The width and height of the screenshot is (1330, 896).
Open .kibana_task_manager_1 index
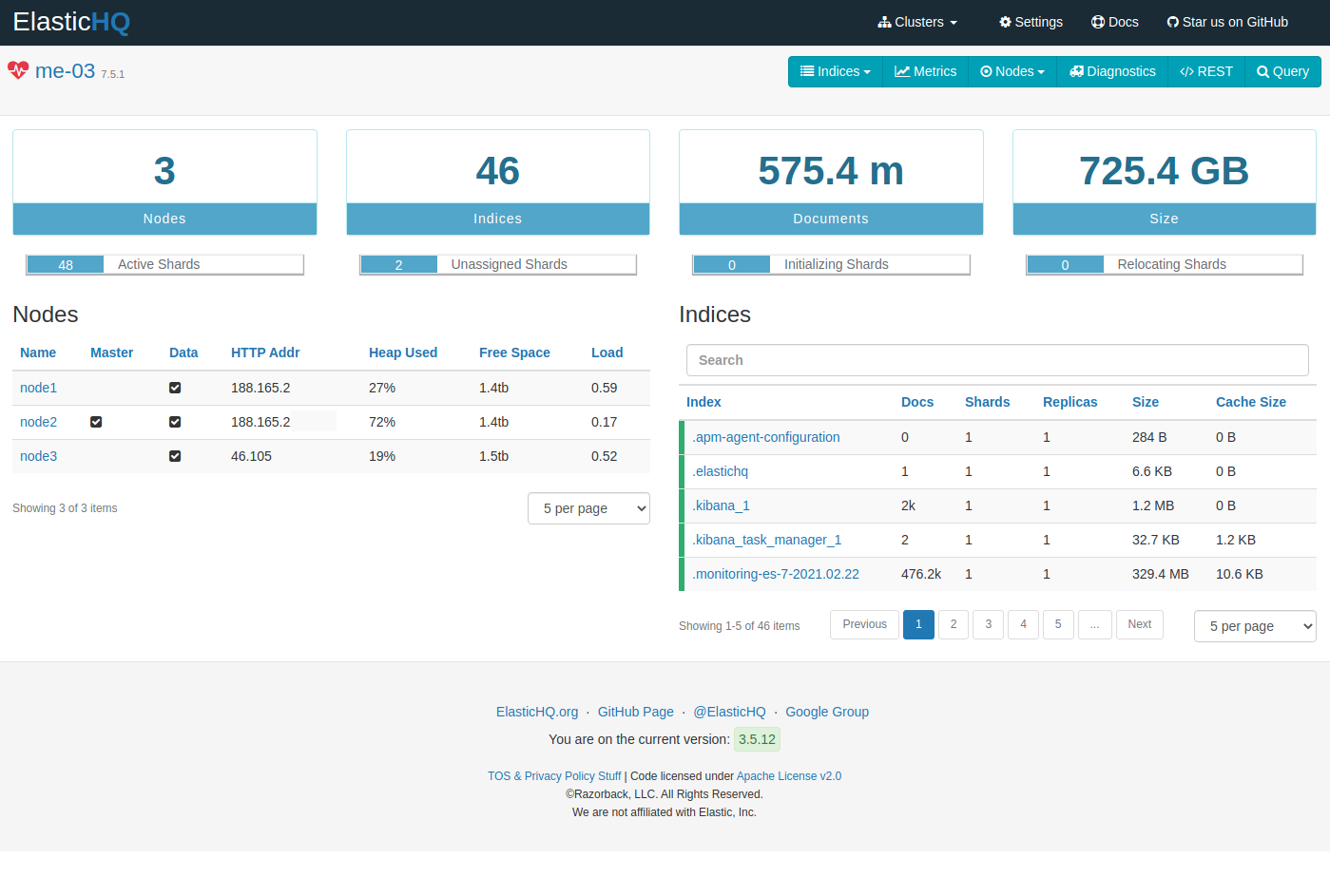767,540
